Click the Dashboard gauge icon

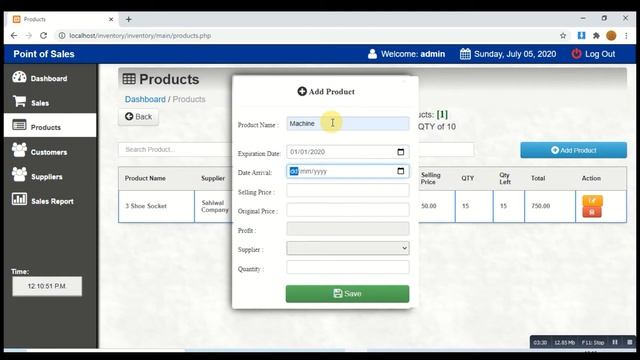coord(19,77)
